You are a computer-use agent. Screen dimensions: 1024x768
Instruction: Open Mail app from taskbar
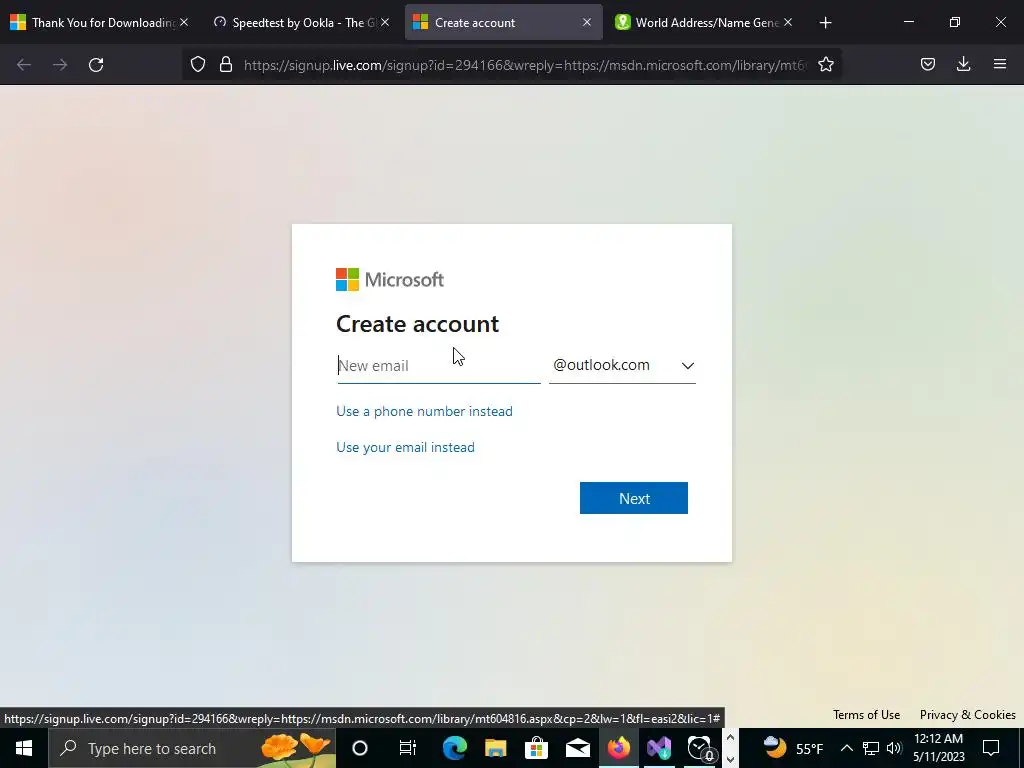577,748
